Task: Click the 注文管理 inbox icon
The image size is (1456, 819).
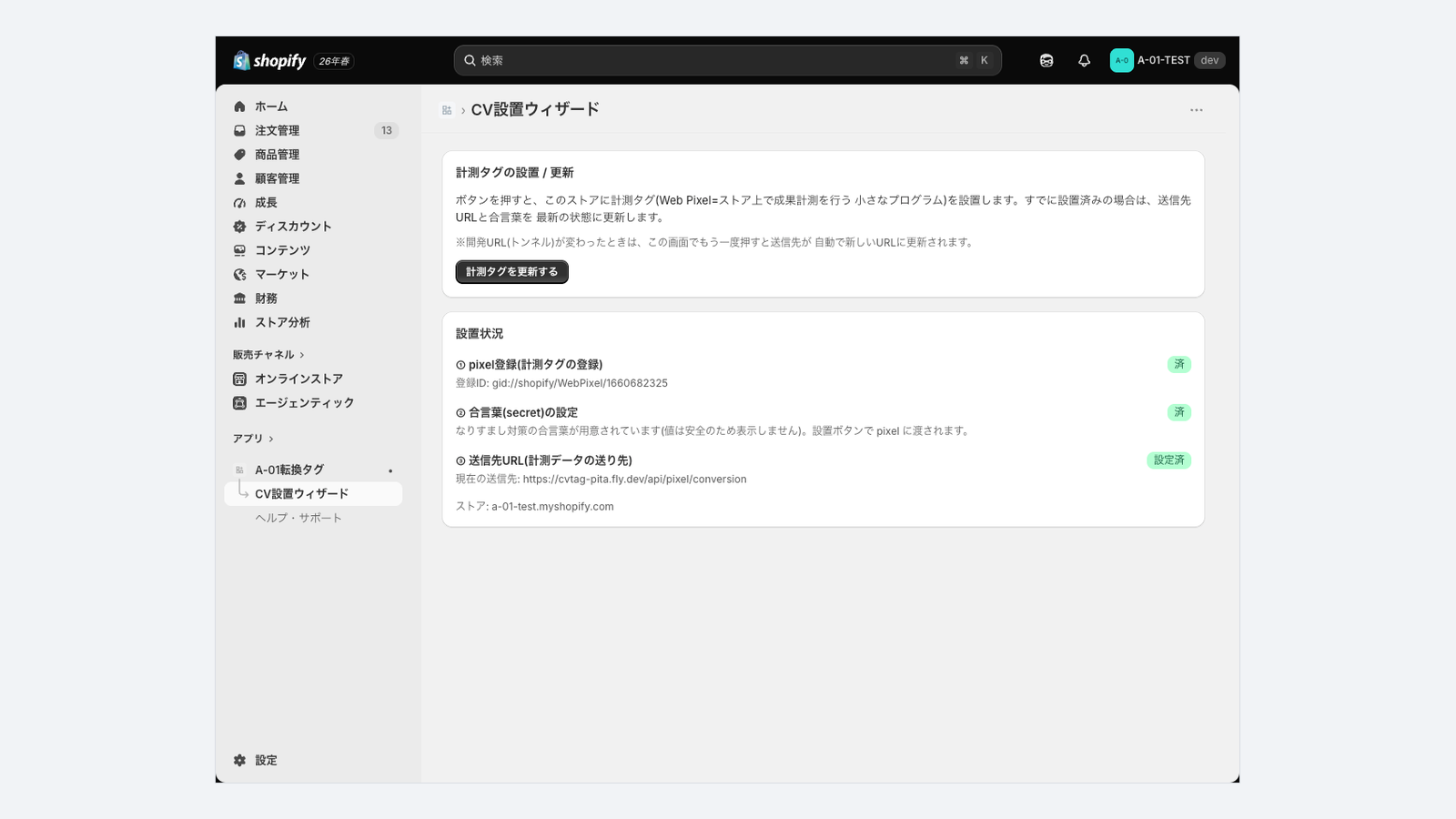Action: [x=239, y=130]
